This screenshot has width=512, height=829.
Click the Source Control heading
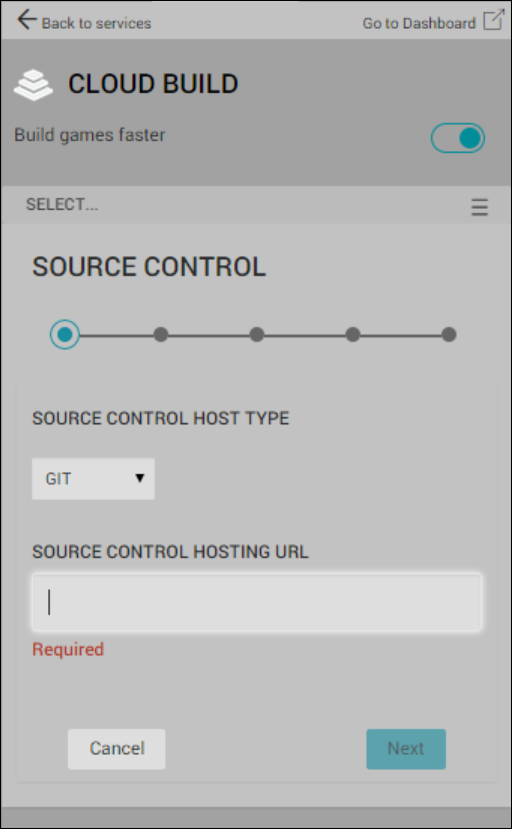click(149, 266)
